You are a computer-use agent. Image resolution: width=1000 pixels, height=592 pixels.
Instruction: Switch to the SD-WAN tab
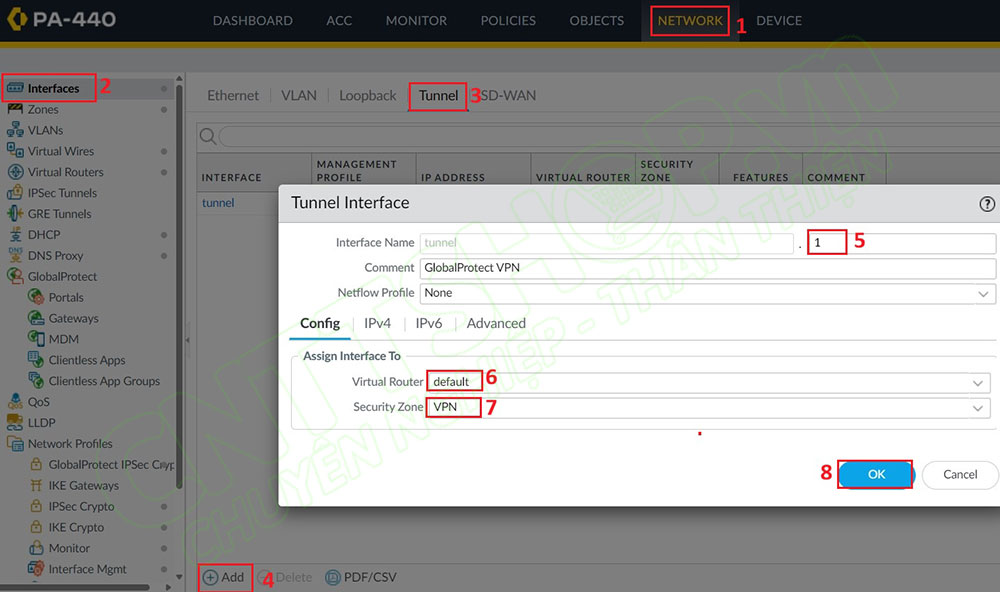point(508,96)
